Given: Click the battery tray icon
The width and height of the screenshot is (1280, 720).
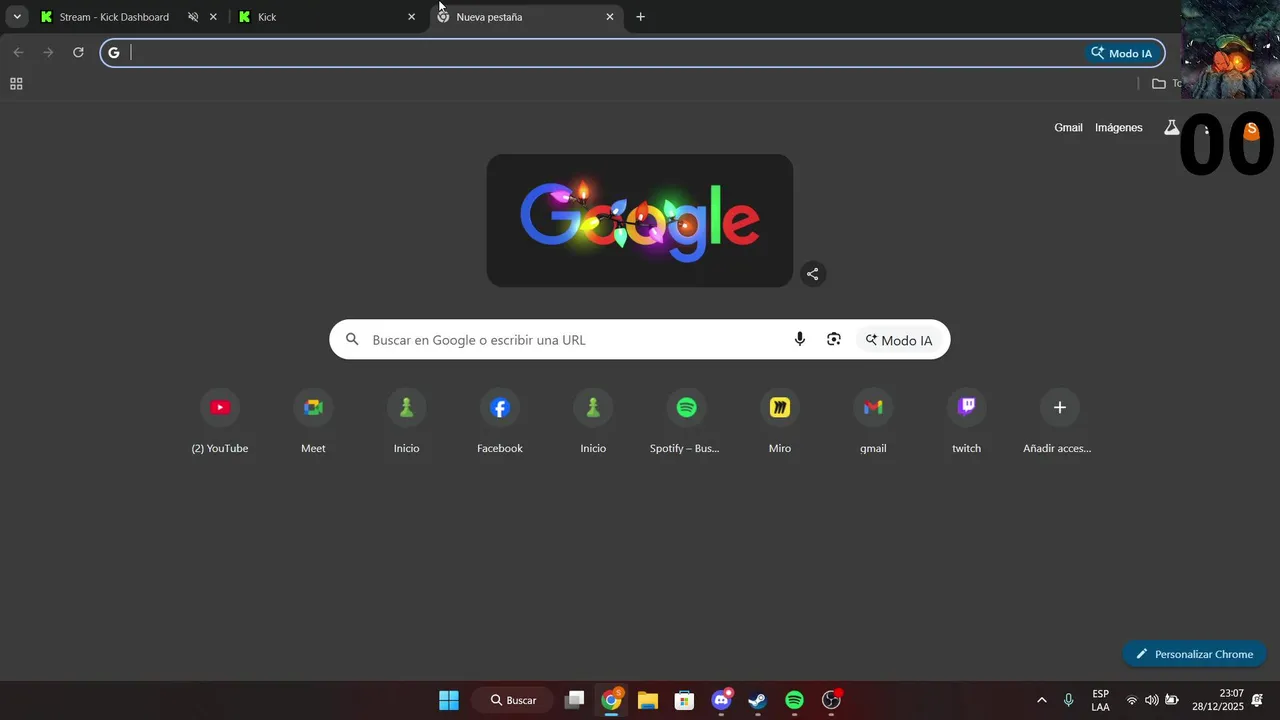Looking at the screenshot, I should click(x=1171, y=700).
